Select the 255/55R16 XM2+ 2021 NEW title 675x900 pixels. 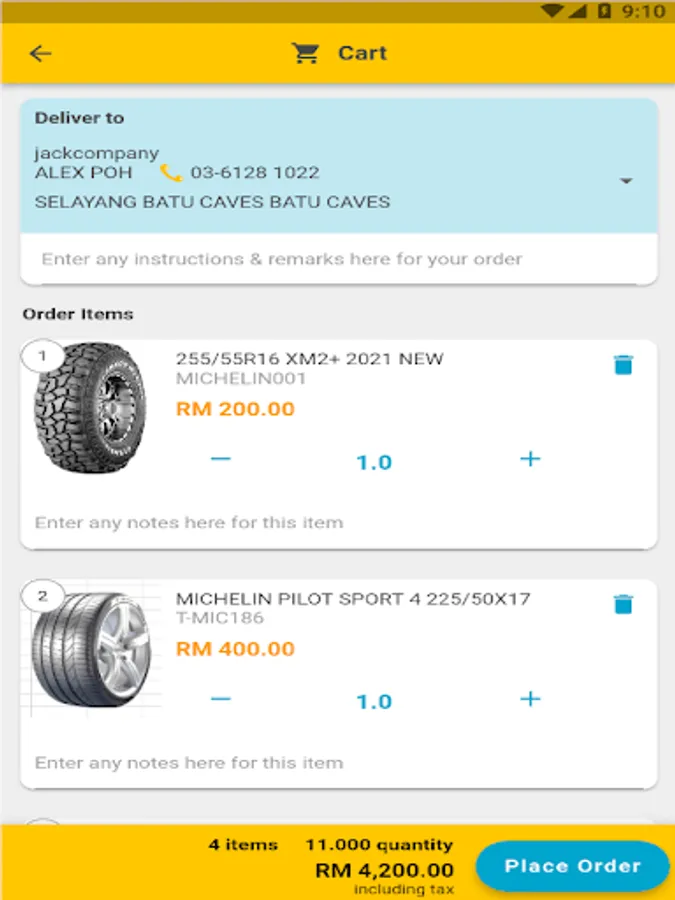click(309, 359)
